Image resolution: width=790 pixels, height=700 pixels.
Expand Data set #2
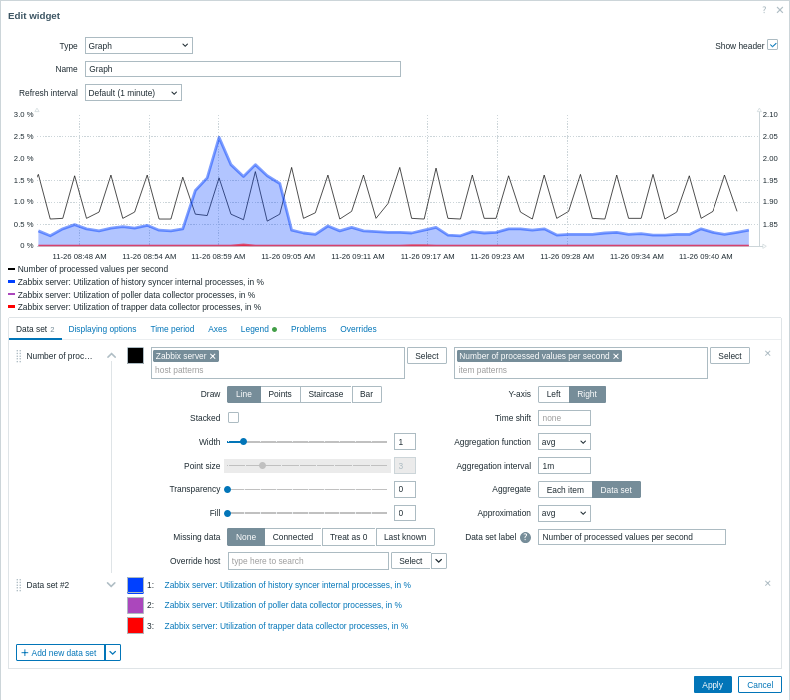(x=111, y=585)
